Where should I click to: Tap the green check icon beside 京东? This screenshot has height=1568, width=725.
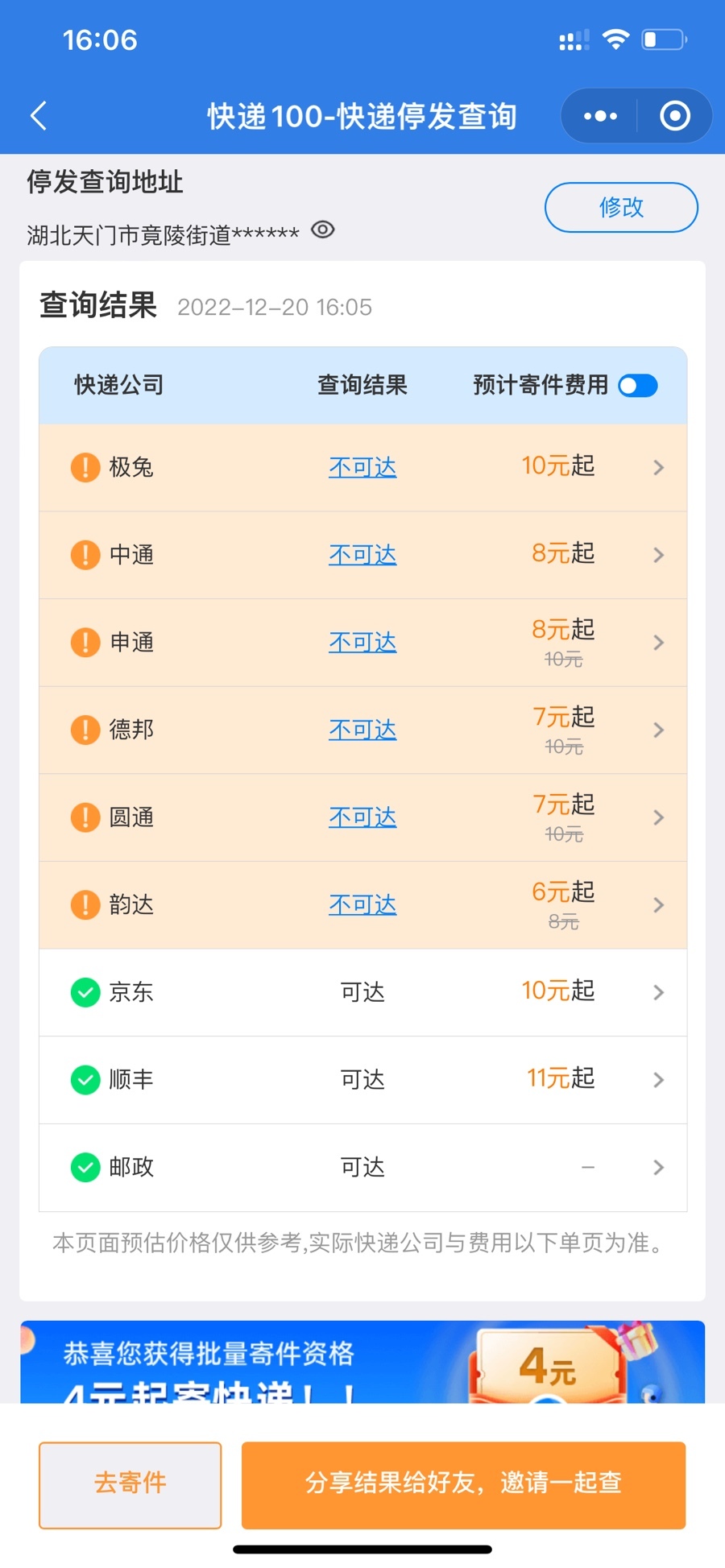point(85,992)
